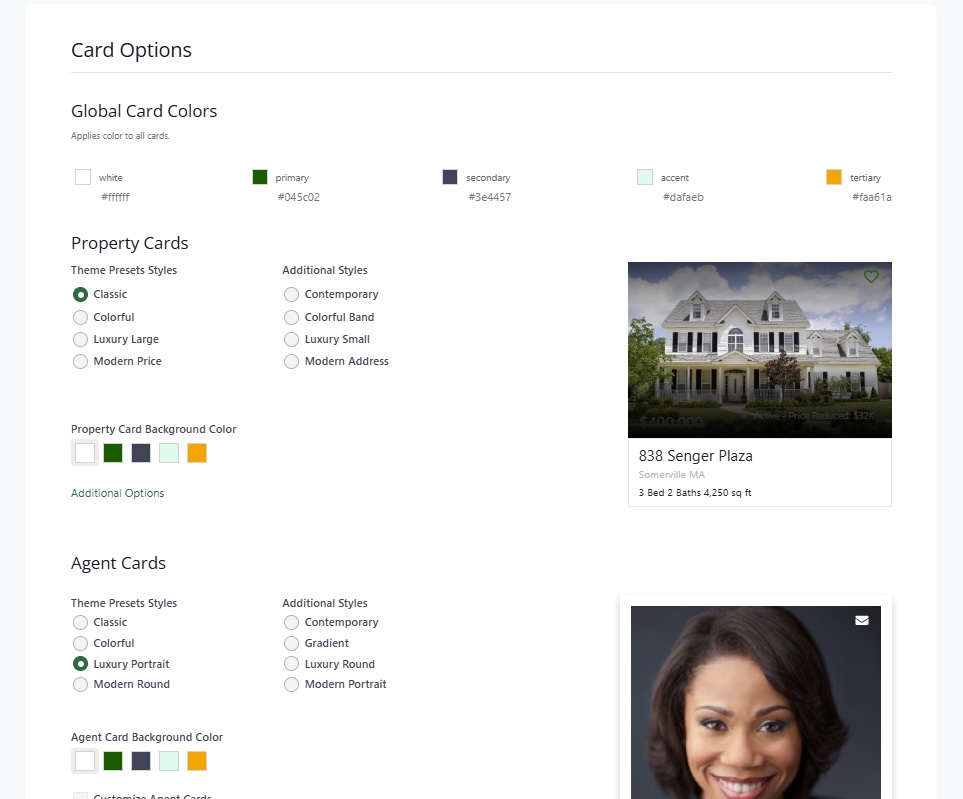Click the white global card color swatch

pos(83,176)
